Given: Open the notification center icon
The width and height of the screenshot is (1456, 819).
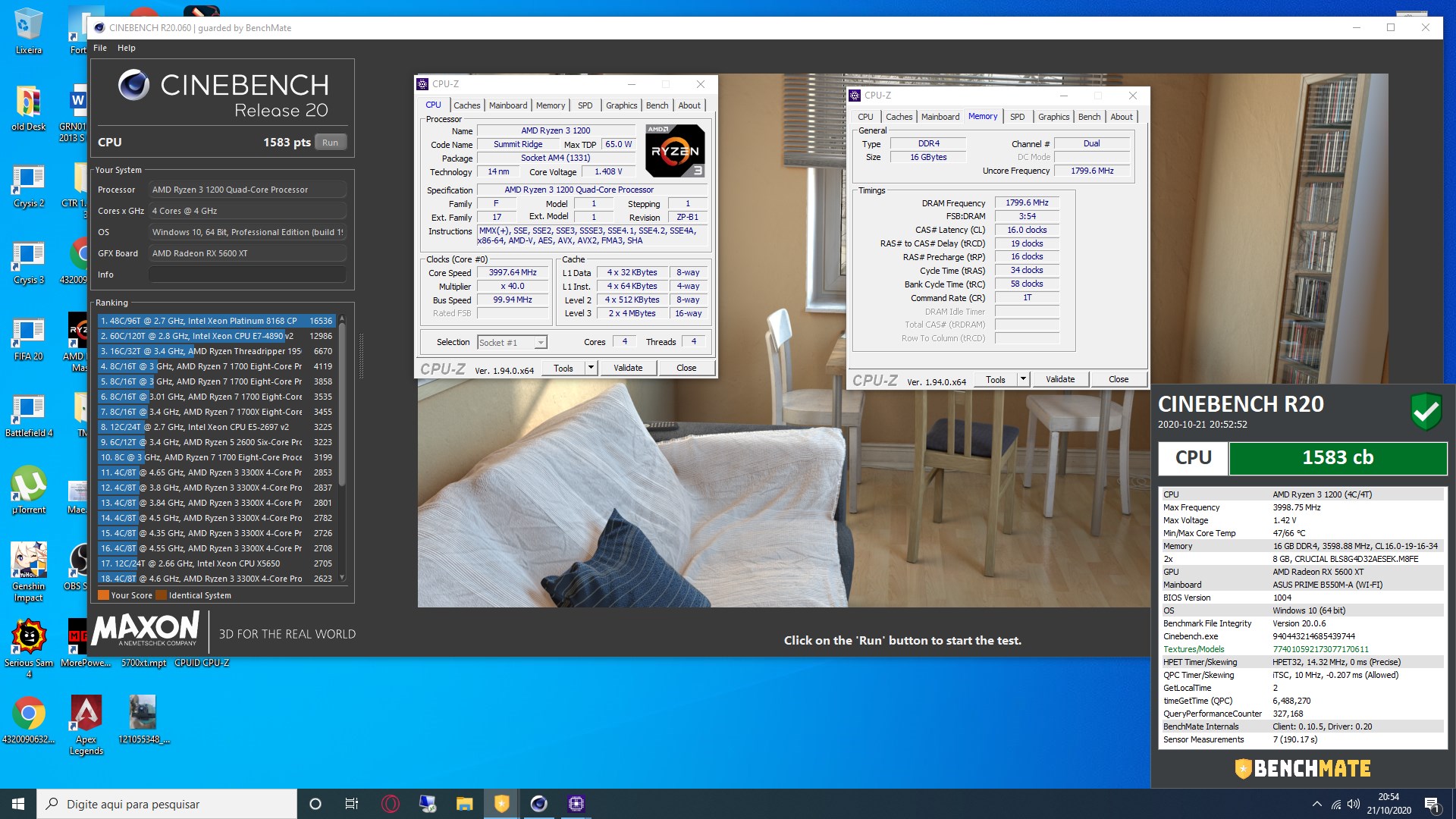Looking at the screenshot, I should [x=1432, y=804].
